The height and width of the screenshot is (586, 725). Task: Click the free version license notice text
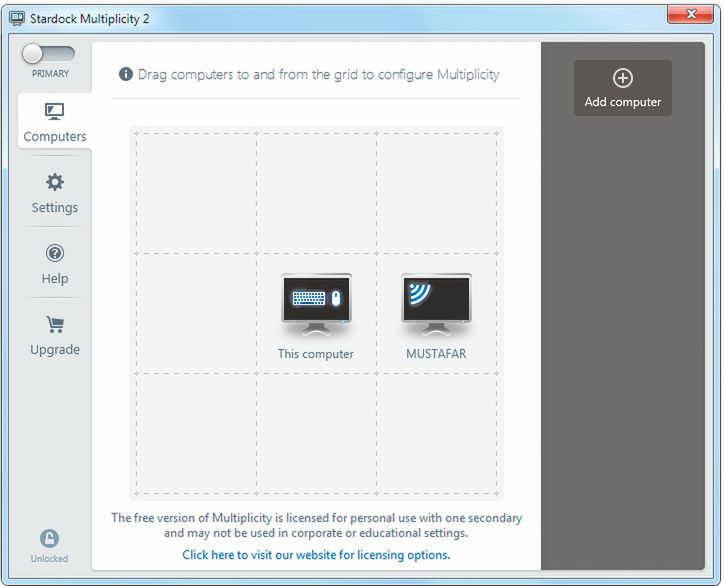(316, 525)
